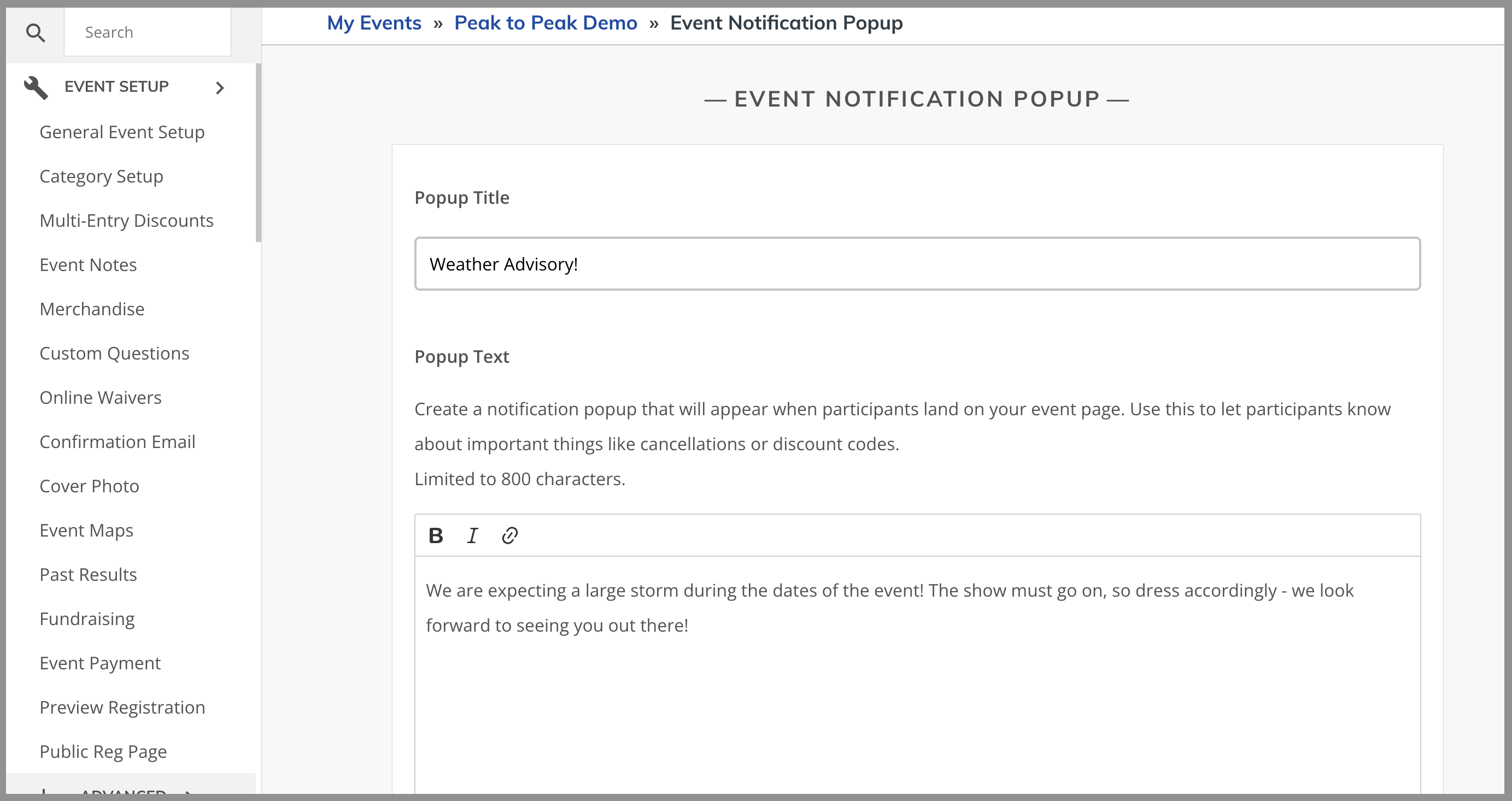Open Category Setup page

tap(102, 176)
